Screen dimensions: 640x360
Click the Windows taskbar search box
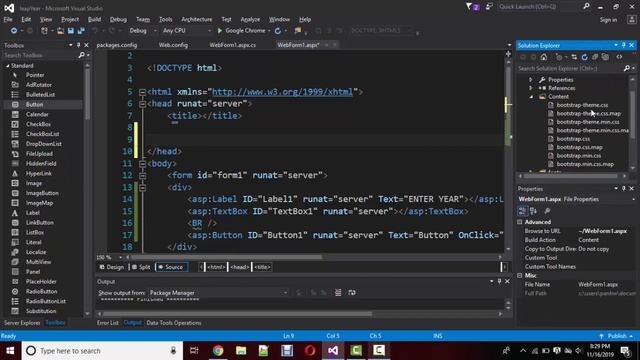point(102,351)
